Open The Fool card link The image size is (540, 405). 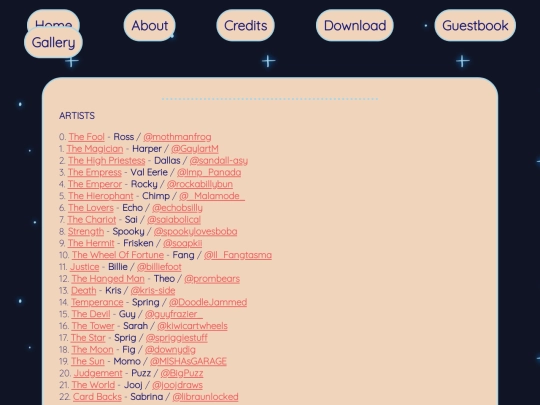pos(86,137)
